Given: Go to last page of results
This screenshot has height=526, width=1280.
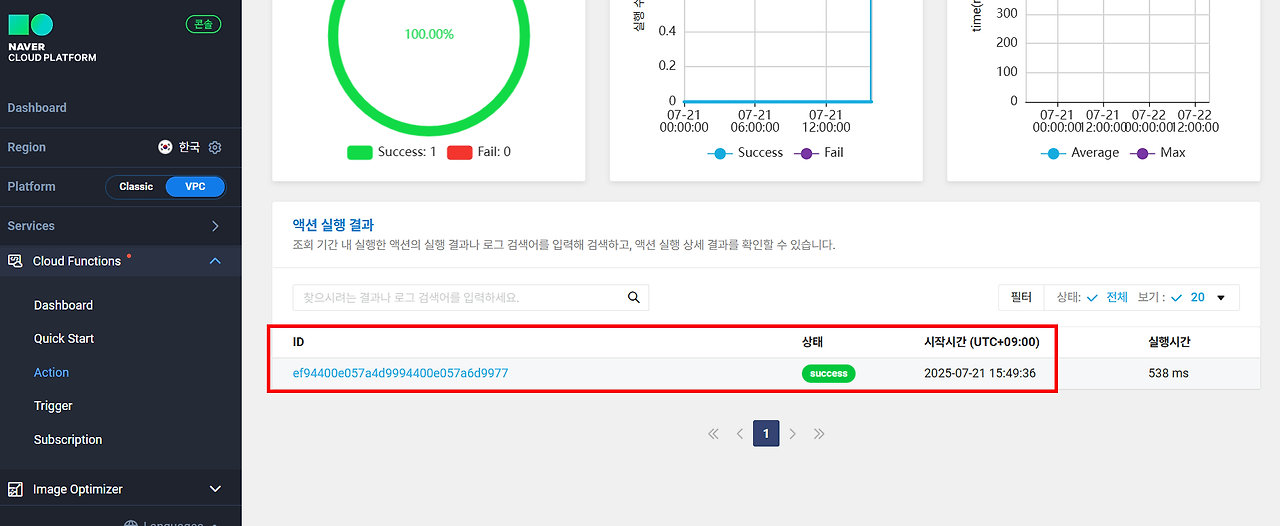Looking at the screenshot, I should pos(819,434).
